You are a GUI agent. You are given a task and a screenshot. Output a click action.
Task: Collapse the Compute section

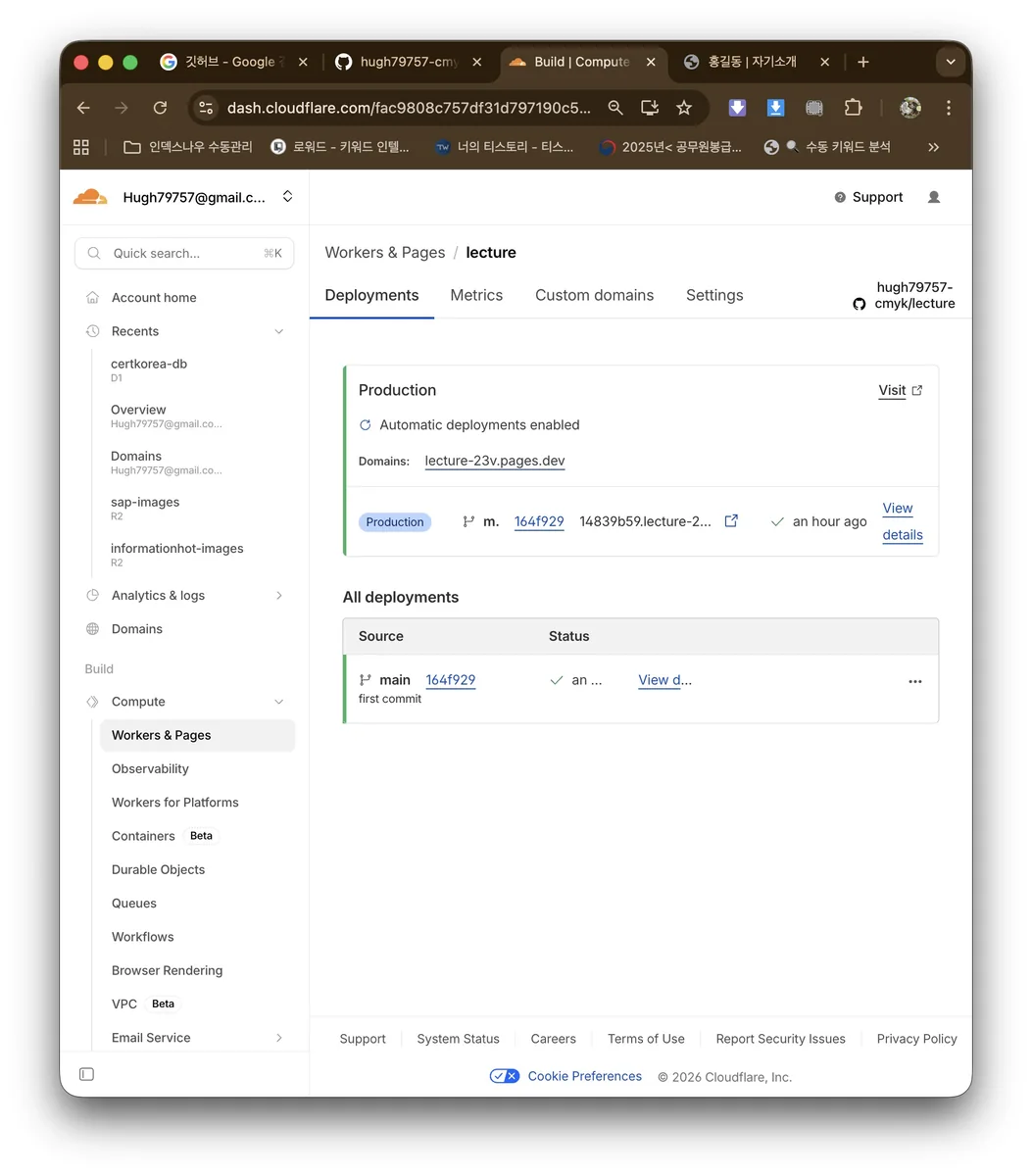point(279,702)
